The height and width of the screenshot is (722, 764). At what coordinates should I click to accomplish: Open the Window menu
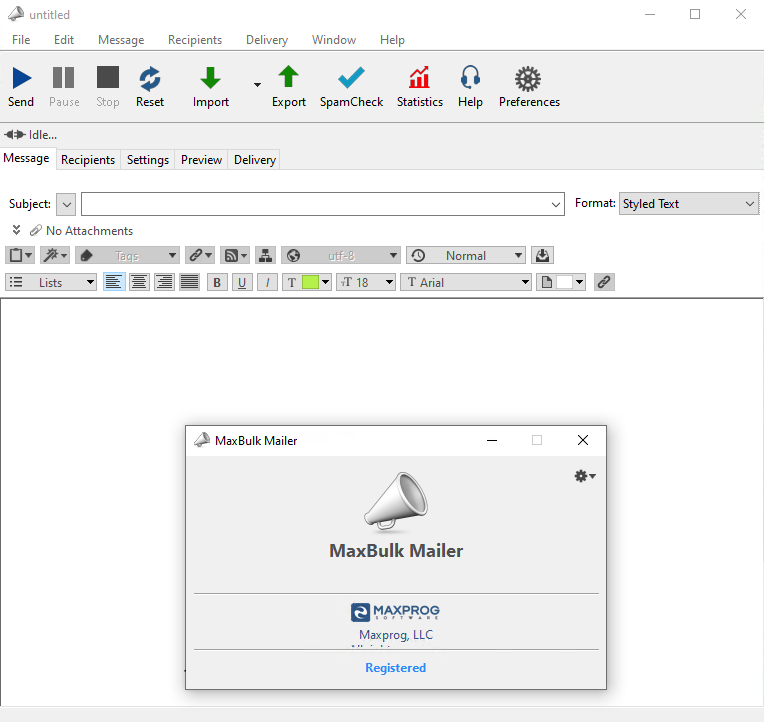click(x=334, y=40)
